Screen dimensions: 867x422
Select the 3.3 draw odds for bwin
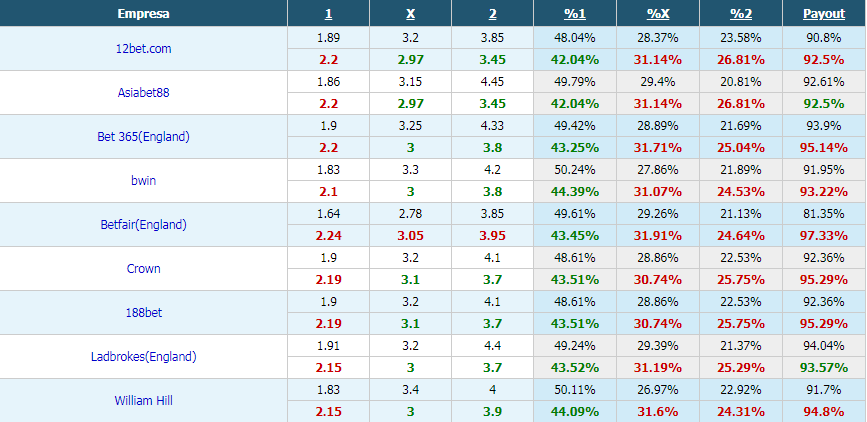tap(410, 170)
